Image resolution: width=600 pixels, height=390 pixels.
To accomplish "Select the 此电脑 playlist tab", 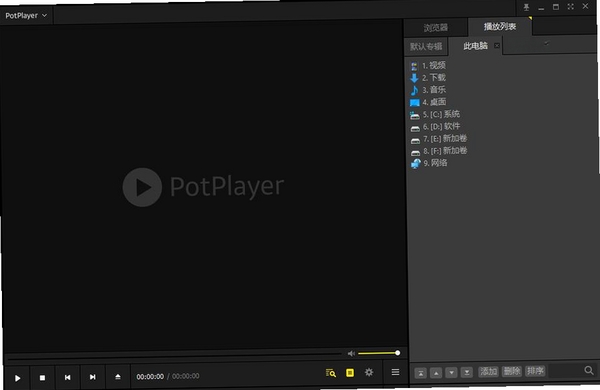I will coord(475,46).
